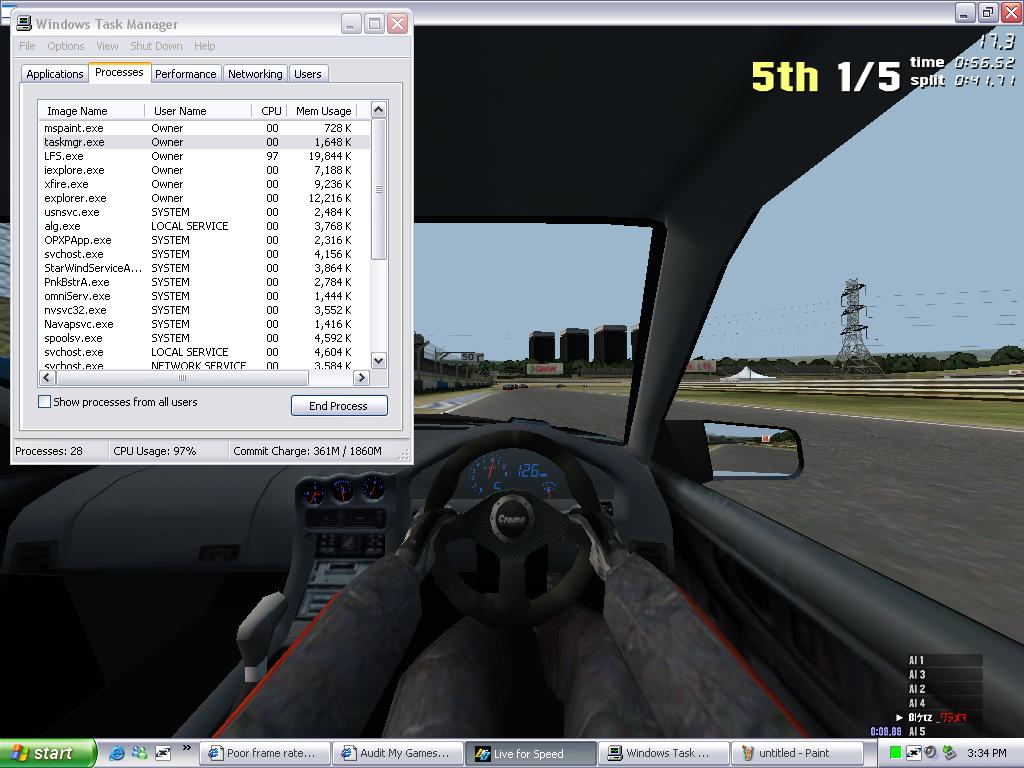Switch to the Networking tab

(x=255, y=74)
